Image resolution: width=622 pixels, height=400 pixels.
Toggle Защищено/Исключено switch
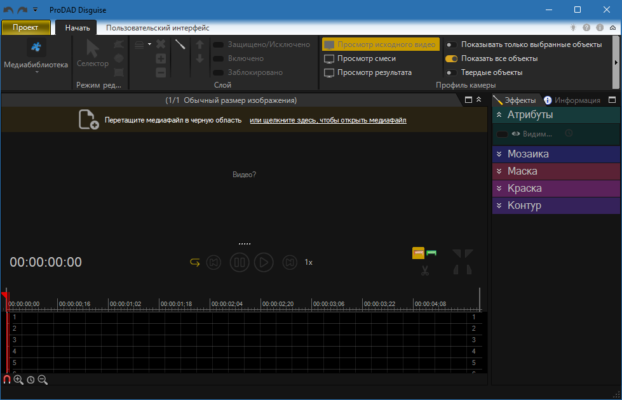218,44
